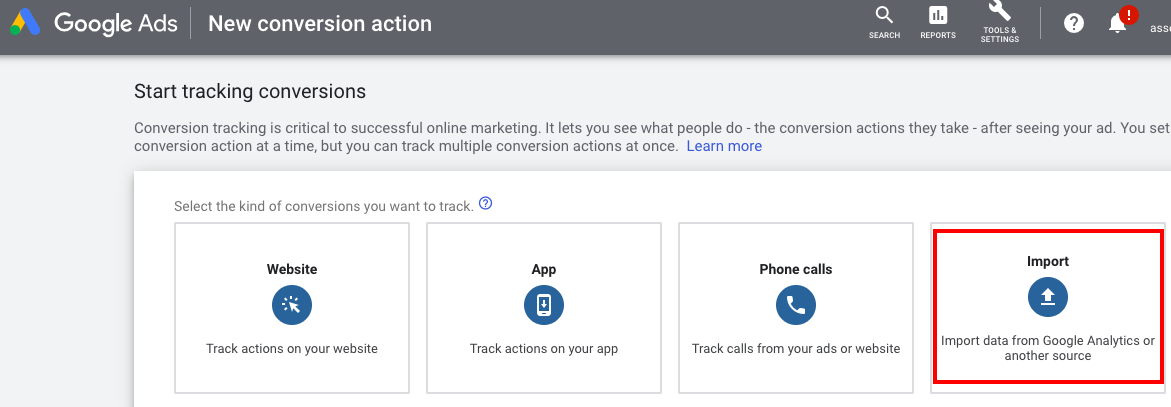Image resolution: width=1171 pixels, height=407 pixels.
Task: Click the New conversion action page title
Action: click(320, 23)
